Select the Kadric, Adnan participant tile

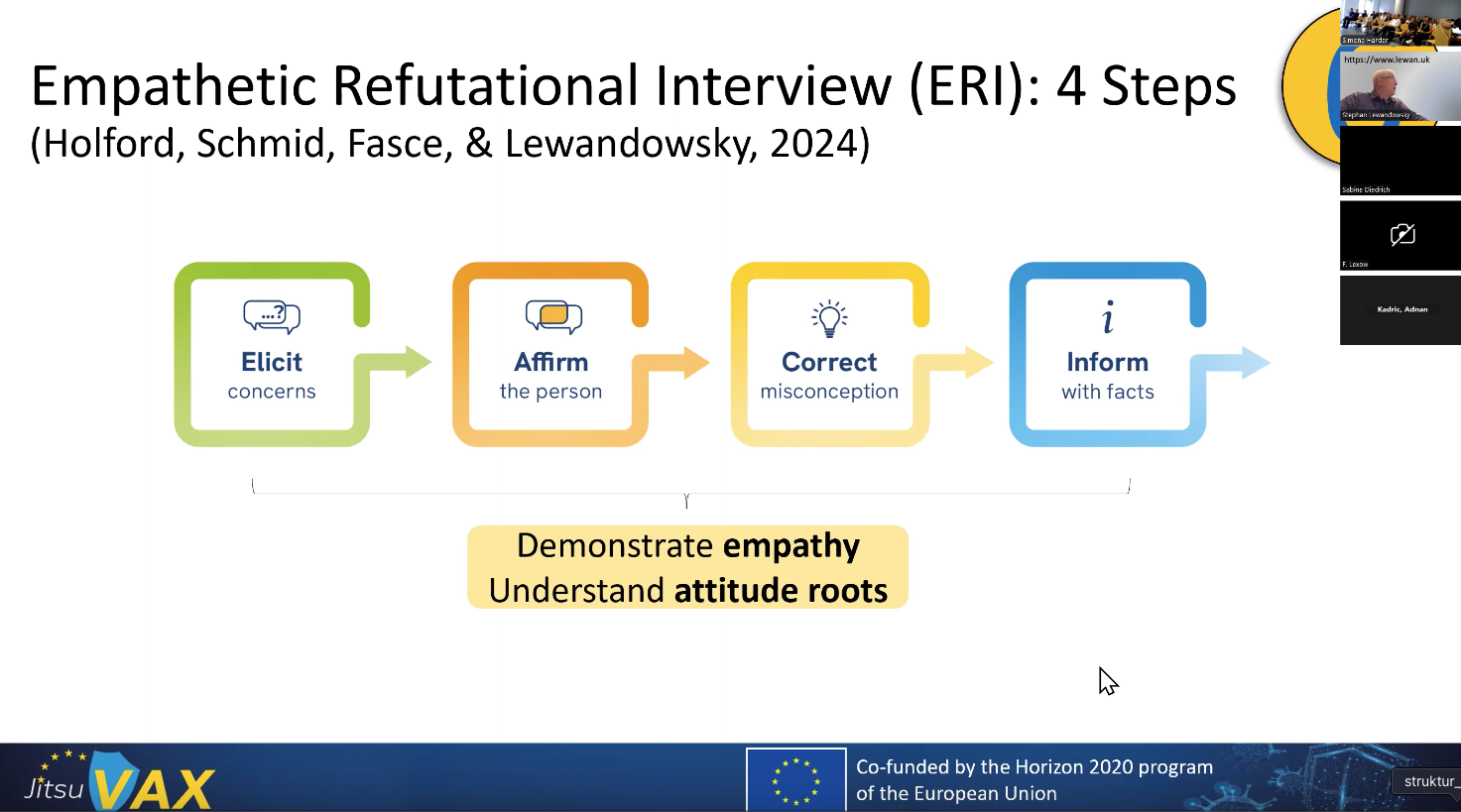click(1400, 309)
